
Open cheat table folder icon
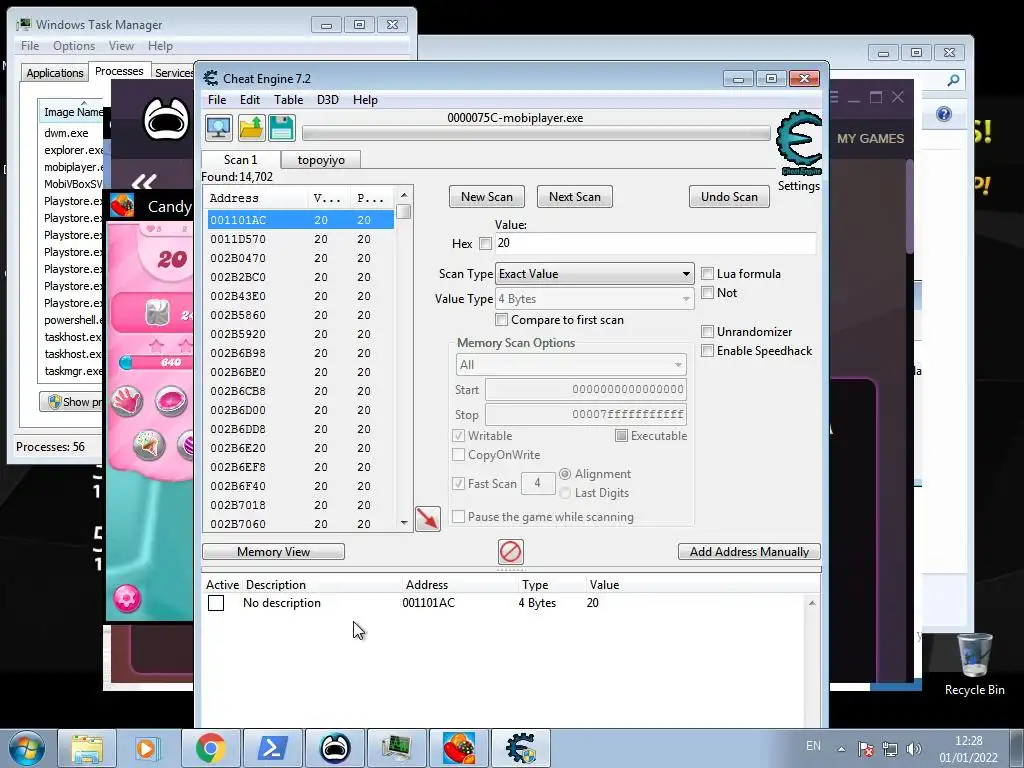click(x=251, y=128)
